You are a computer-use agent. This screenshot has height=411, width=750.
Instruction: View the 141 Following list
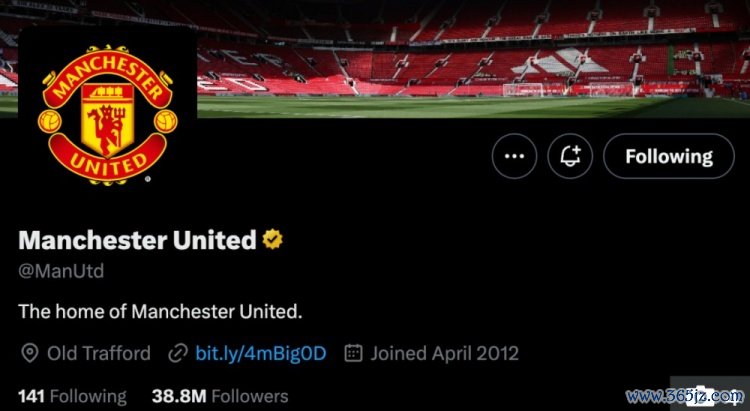click(72, 396)
